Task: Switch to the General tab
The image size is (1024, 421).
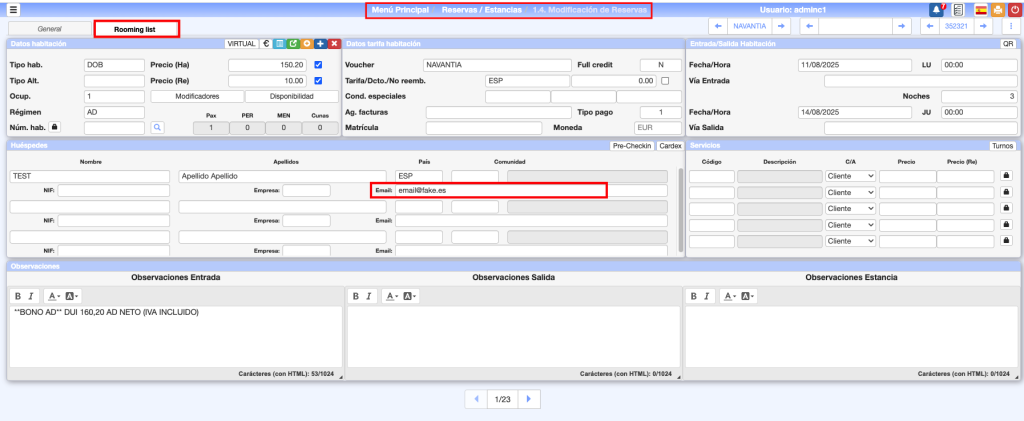Action: click(49, 29)
